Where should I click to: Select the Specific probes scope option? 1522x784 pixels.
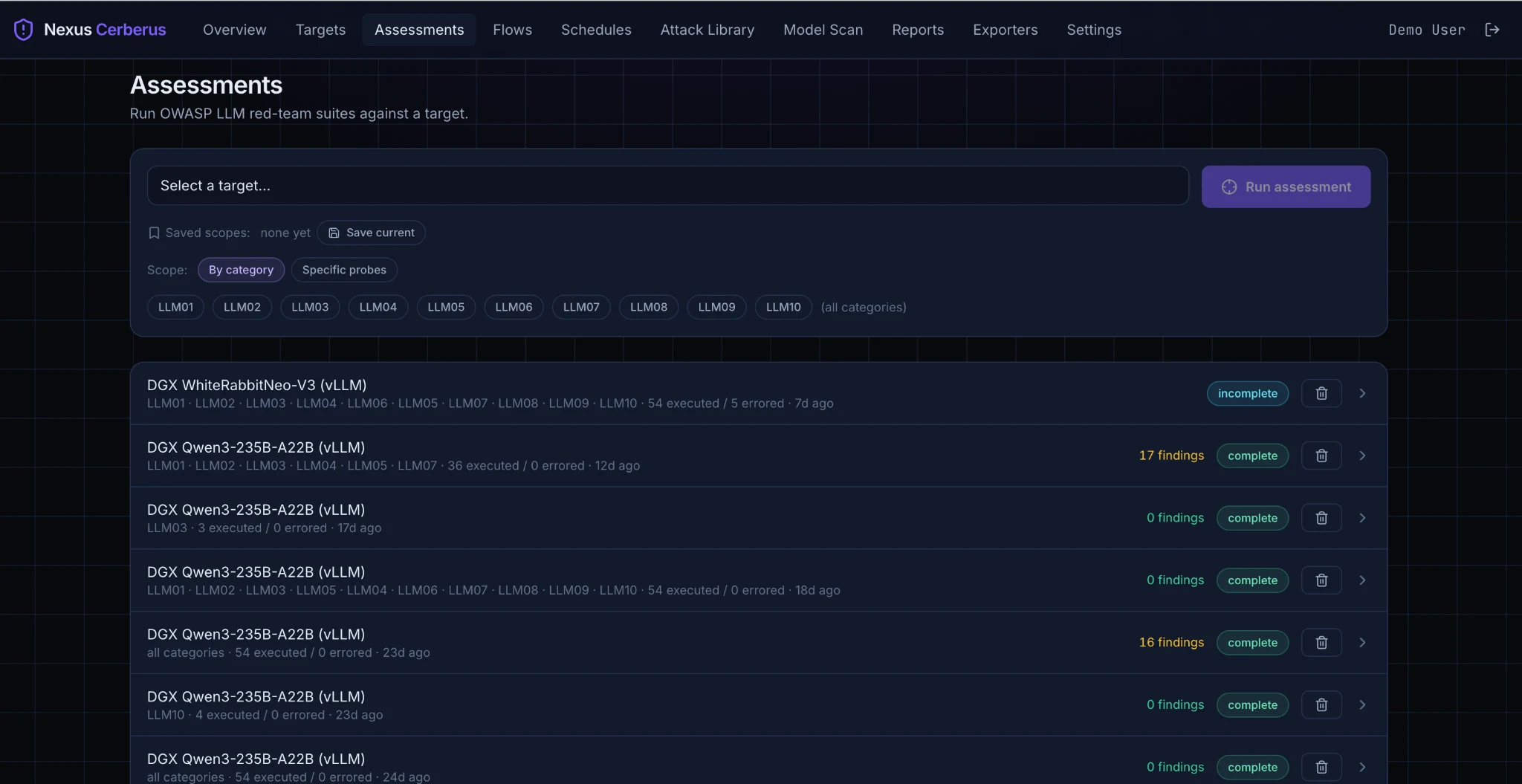point(344,270)
